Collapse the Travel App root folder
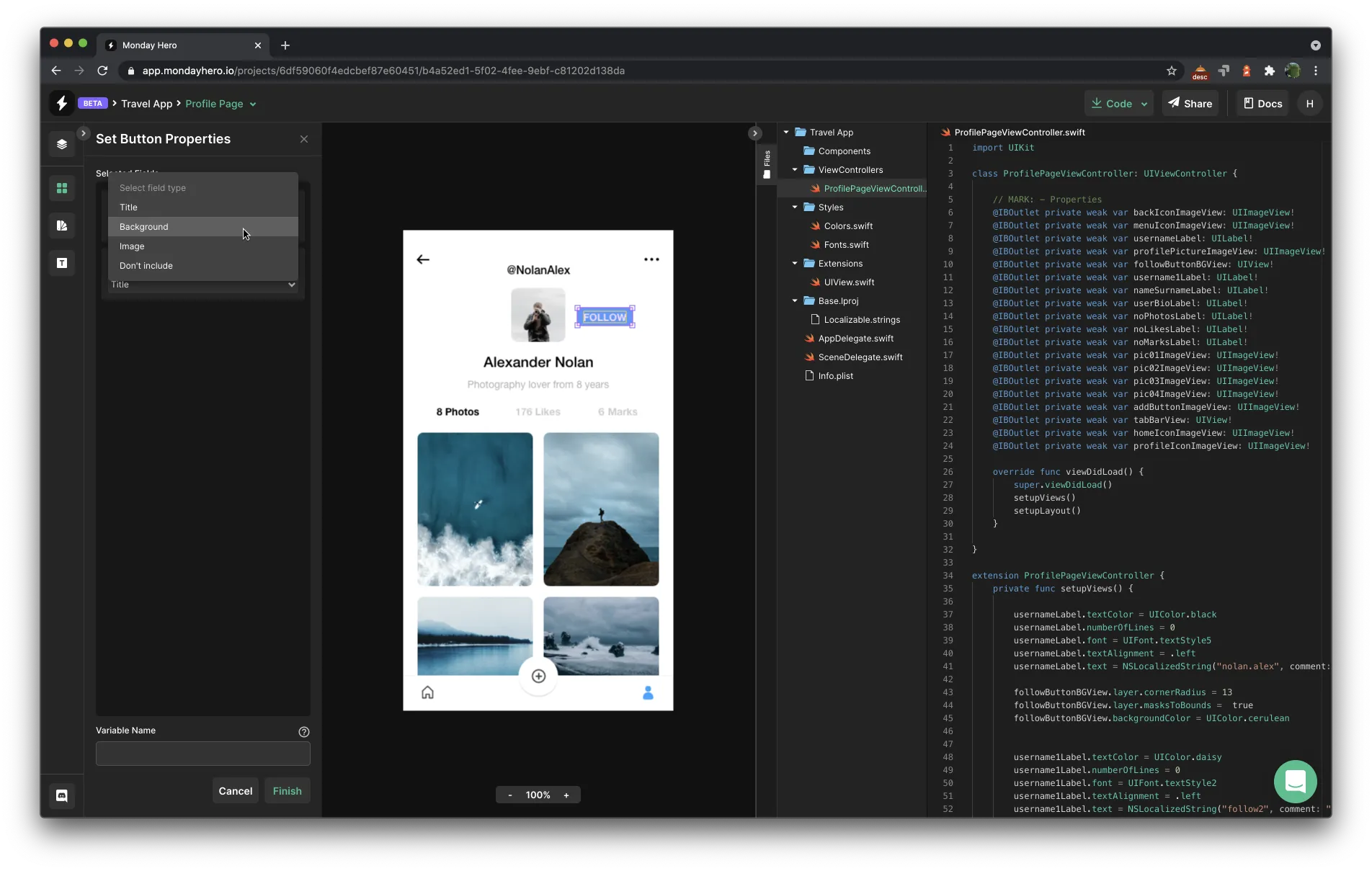Screen dimensions: 1372x871 pyautogui.click(x=786, y=133)
